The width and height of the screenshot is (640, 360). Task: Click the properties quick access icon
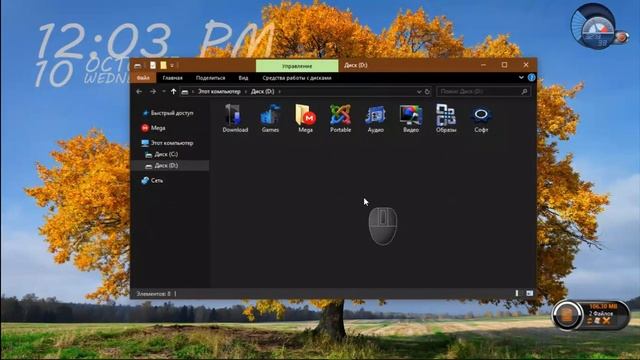point(153,65)
